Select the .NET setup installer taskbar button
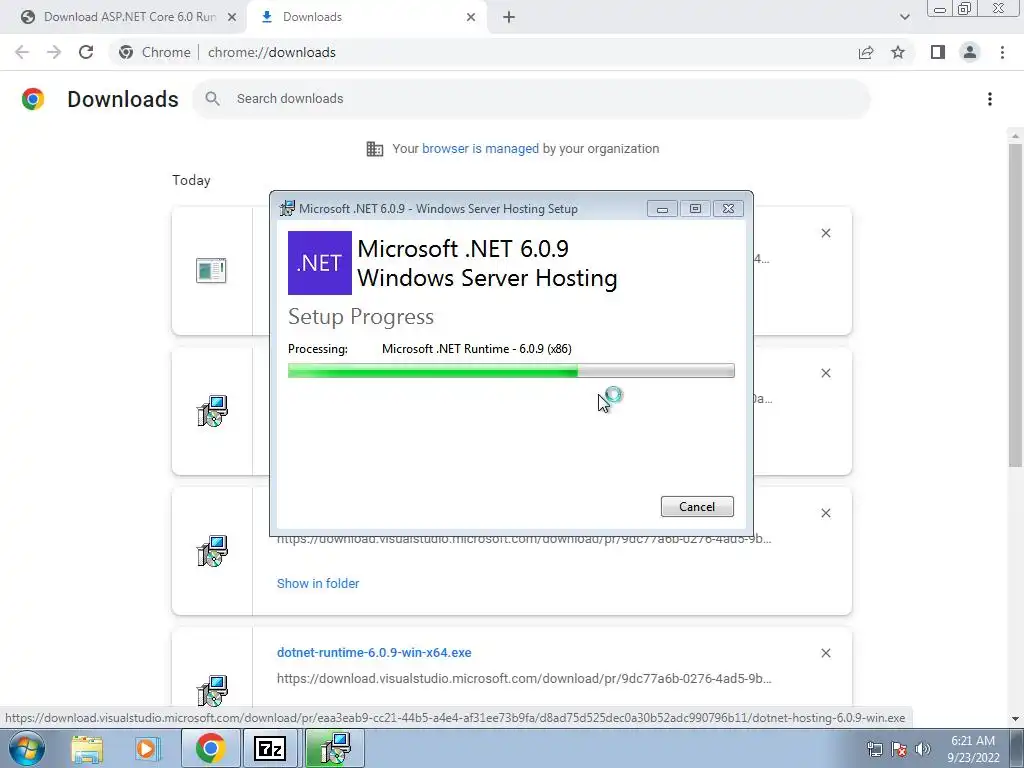Image resolution: width=1024 pixels, height=768 pixels. pos(335,748)
